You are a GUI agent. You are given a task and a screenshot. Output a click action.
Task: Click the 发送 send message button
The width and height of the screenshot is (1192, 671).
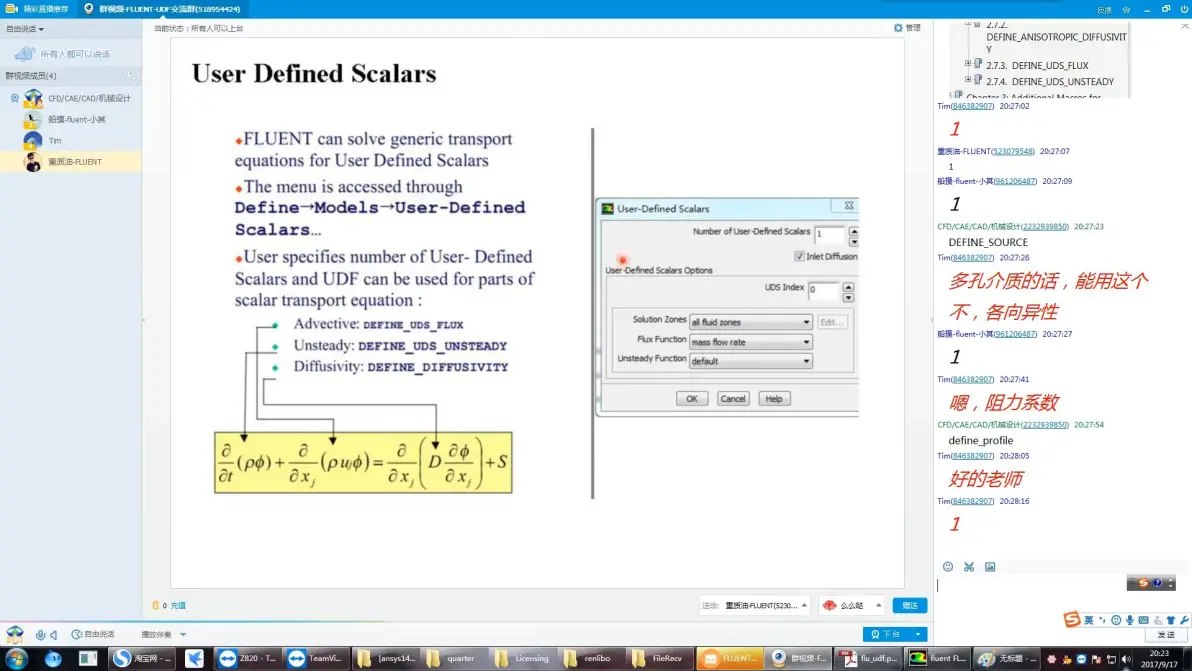(x=1166, y=635)
